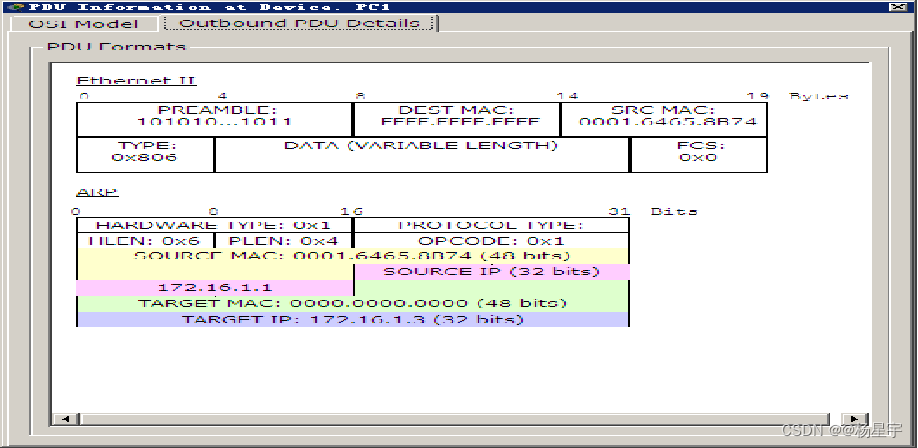This screenshot has height=448, width=918.
Task: Switch to the OSI Model tab
Action: coord(84,23)
